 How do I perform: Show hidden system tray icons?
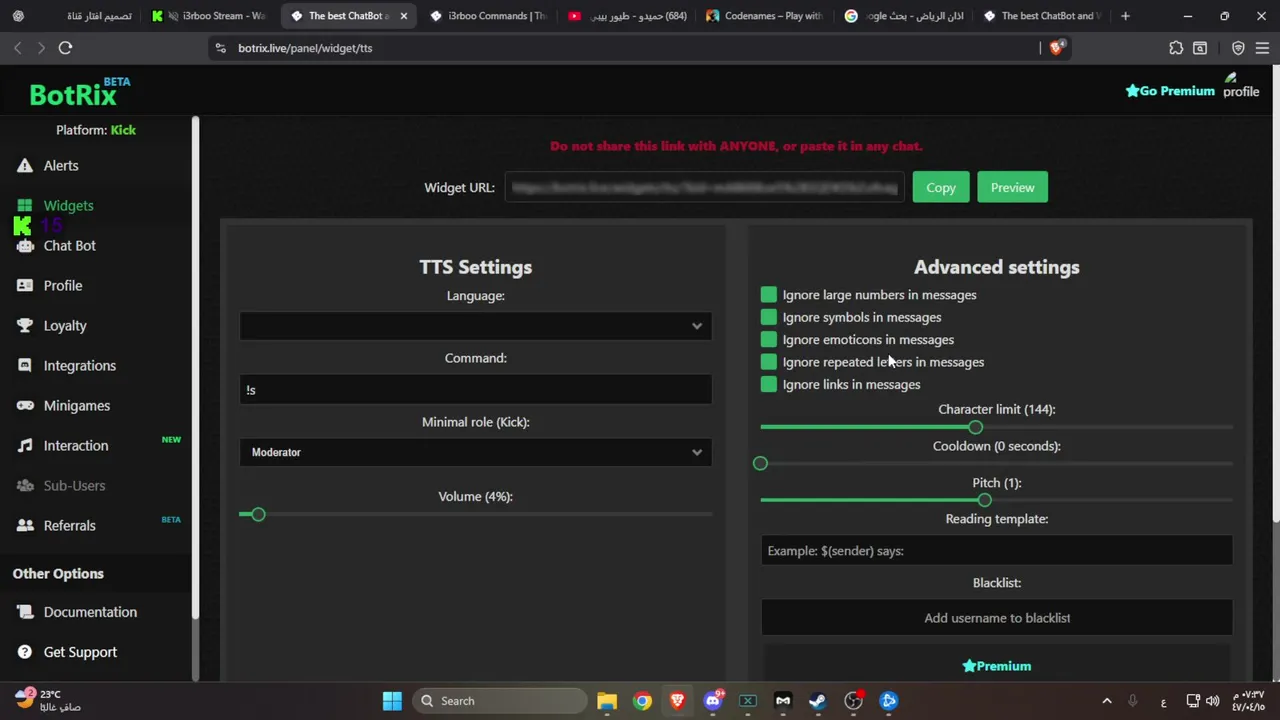coord(1106,701)
